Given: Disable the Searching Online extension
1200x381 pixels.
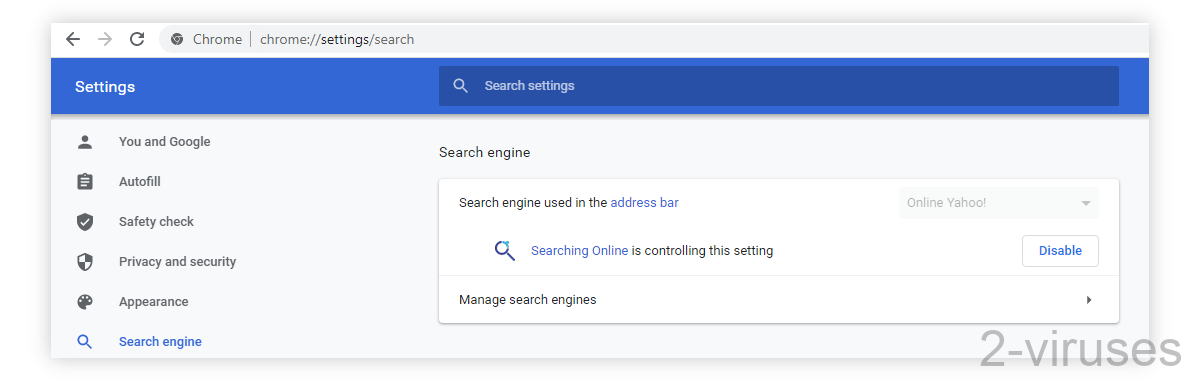Looking at the screenshot, I should [1060, 251].
